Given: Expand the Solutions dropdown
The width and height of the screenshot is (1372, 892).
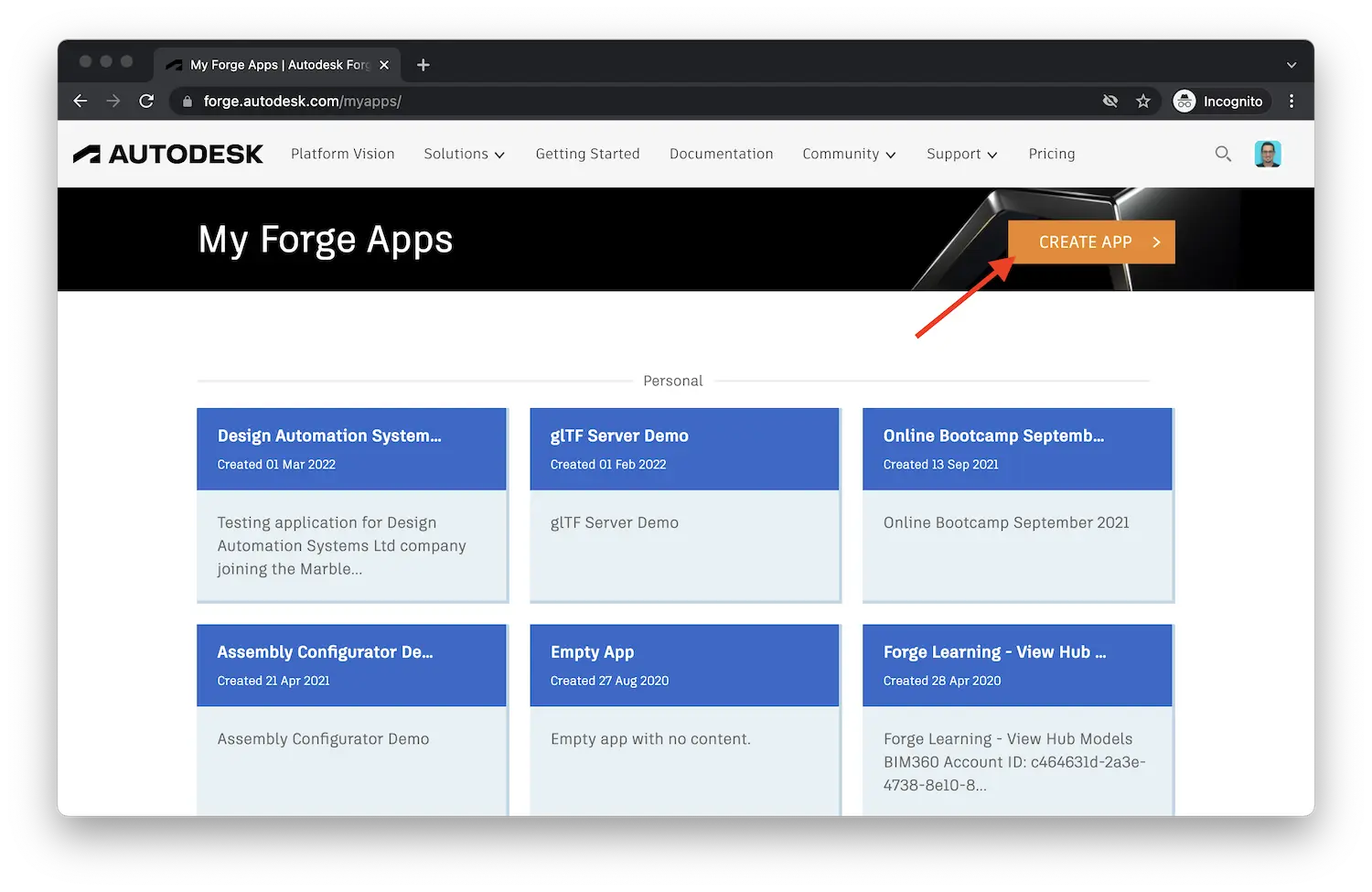Looking at the screenshot, I should (x=465, y=154).
